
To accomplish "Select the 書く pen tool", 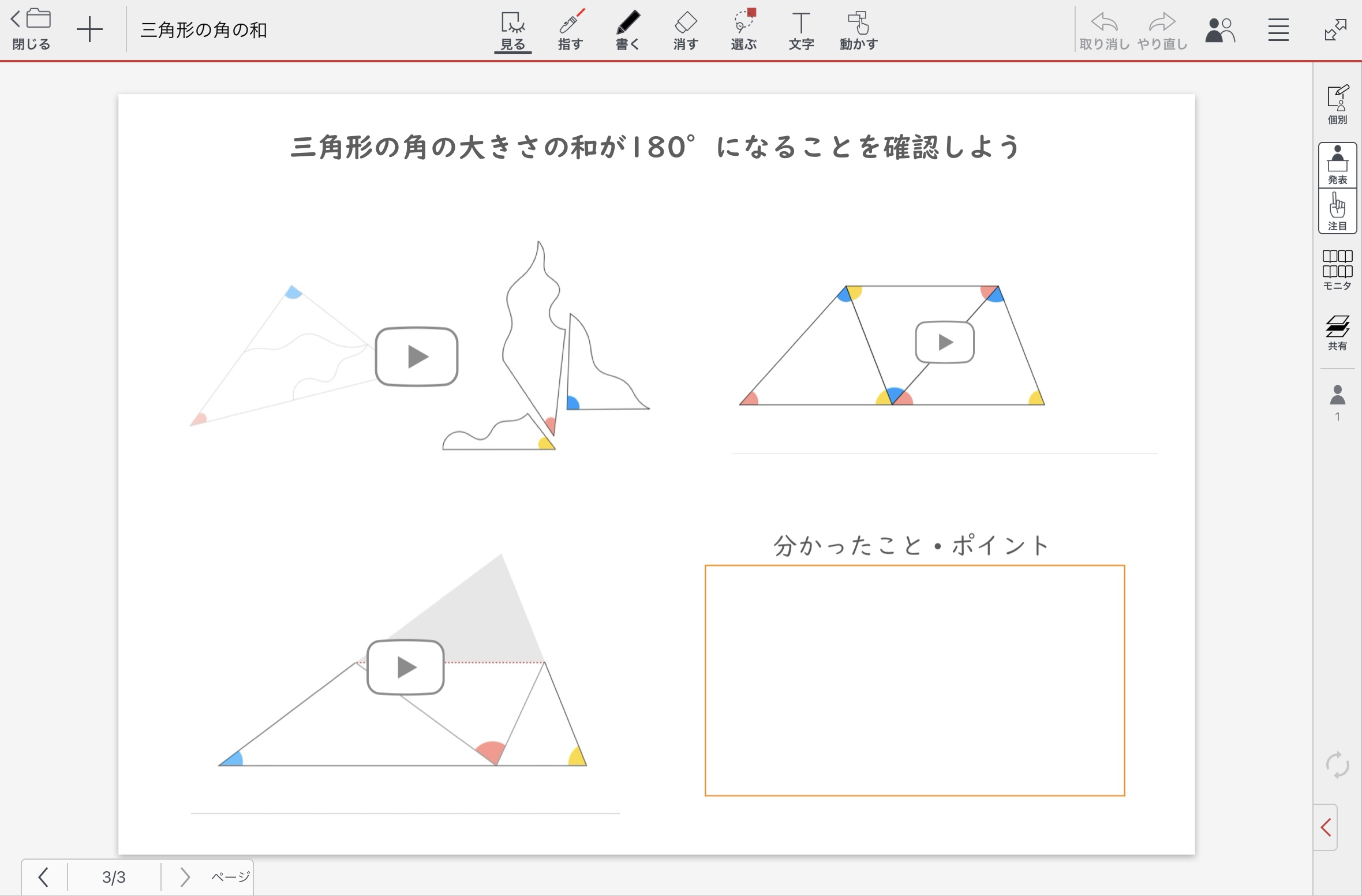I will (627, 30).
